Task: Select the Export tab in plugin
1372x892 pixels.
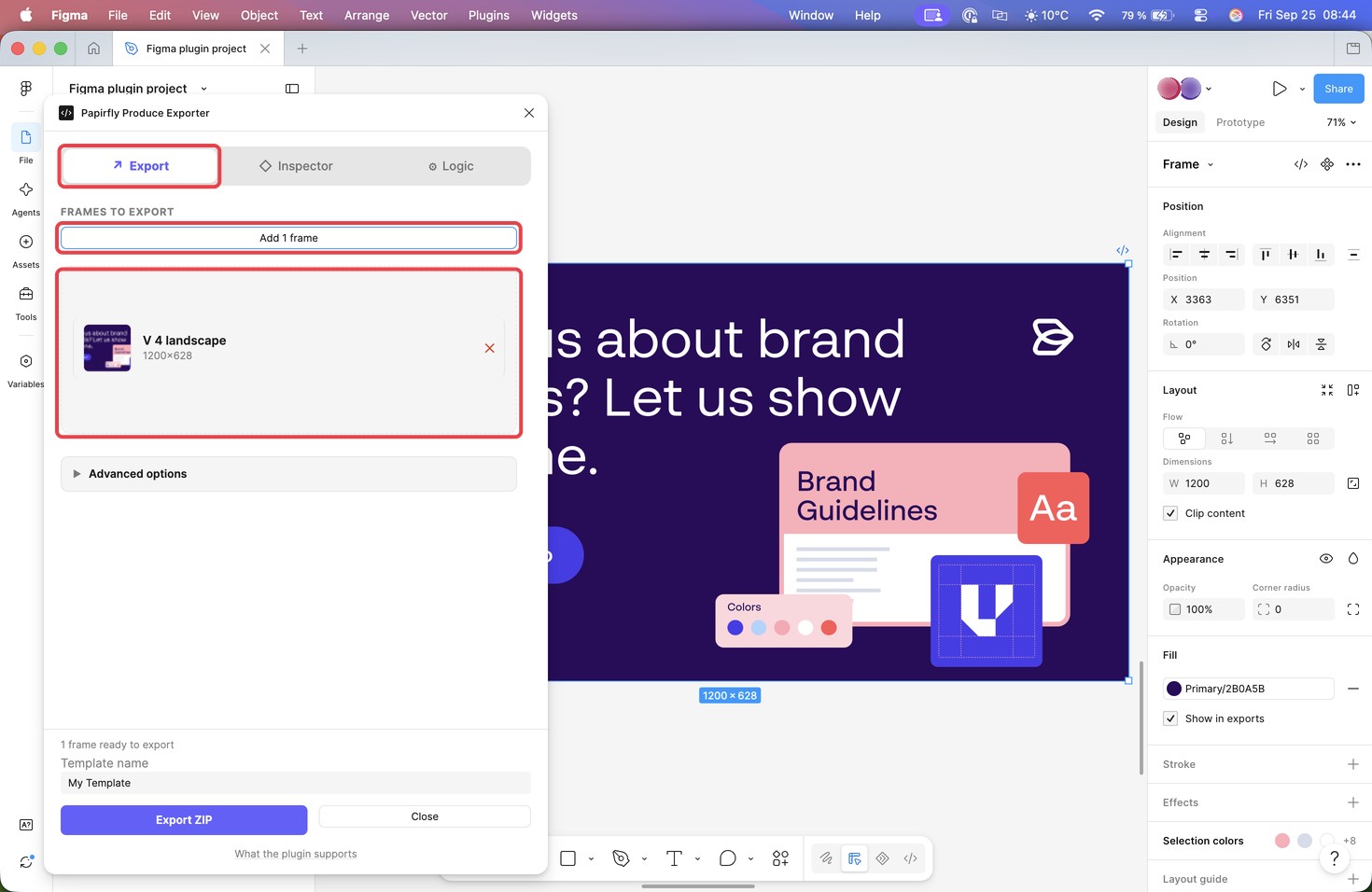Action: pos(140,166)
